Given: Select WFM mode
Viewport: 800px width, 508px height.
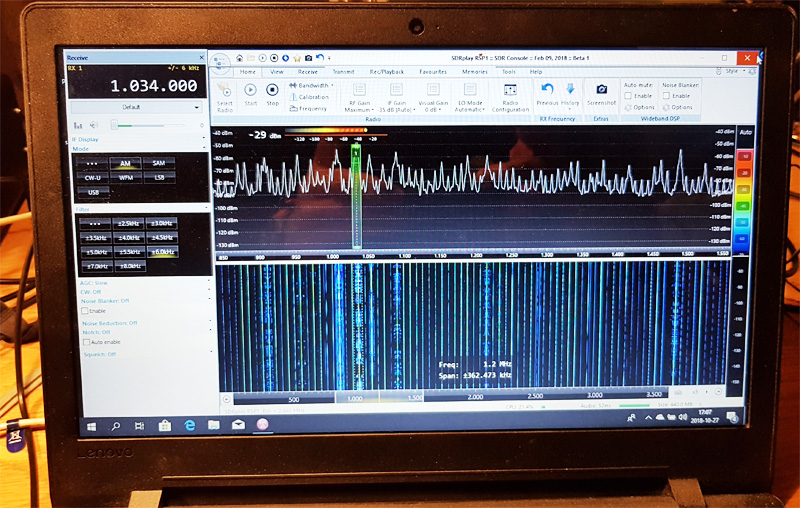Looking at the screenshot, I should point(126,177).
